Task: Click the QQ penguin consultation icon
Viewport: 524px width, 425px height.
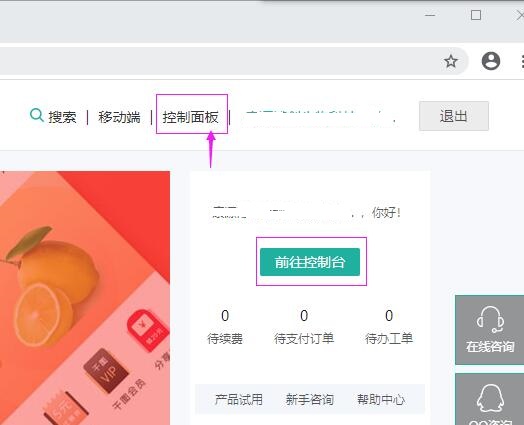Action: pos(490,398)
